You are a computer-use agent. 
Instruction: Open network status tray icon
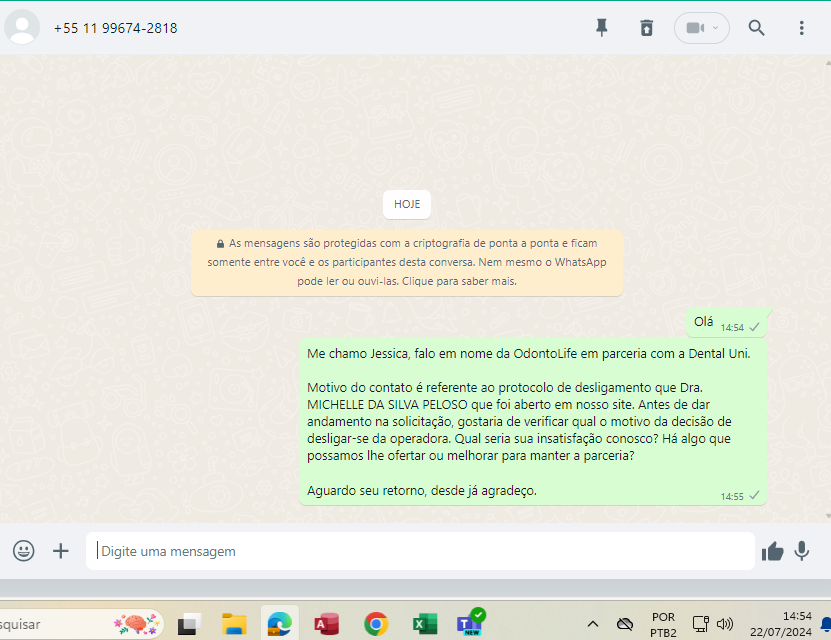[x=701, y=624]
